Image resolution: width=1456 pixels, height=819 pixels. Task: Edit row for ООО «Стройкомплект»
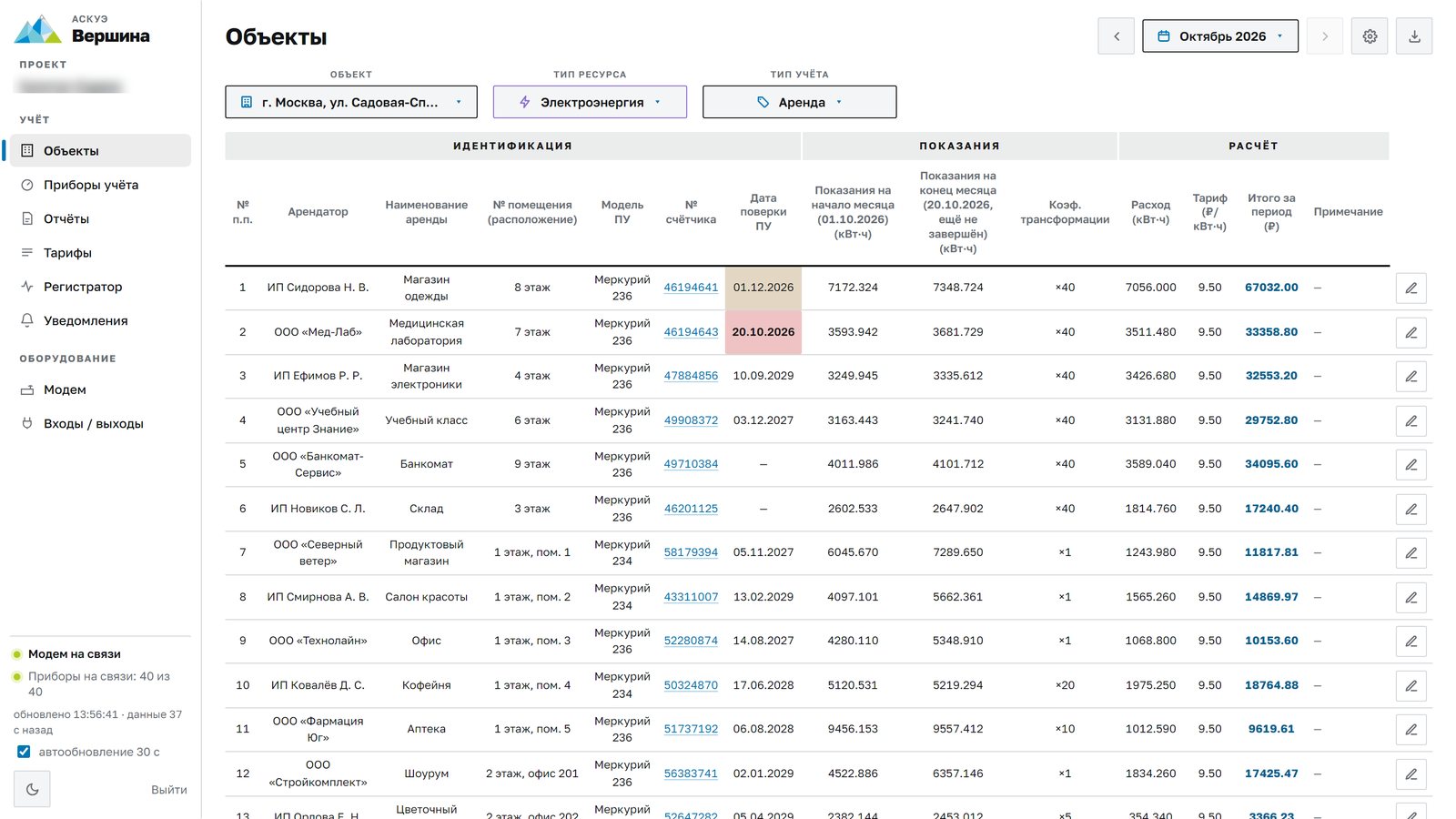[x=1410, y=773]
